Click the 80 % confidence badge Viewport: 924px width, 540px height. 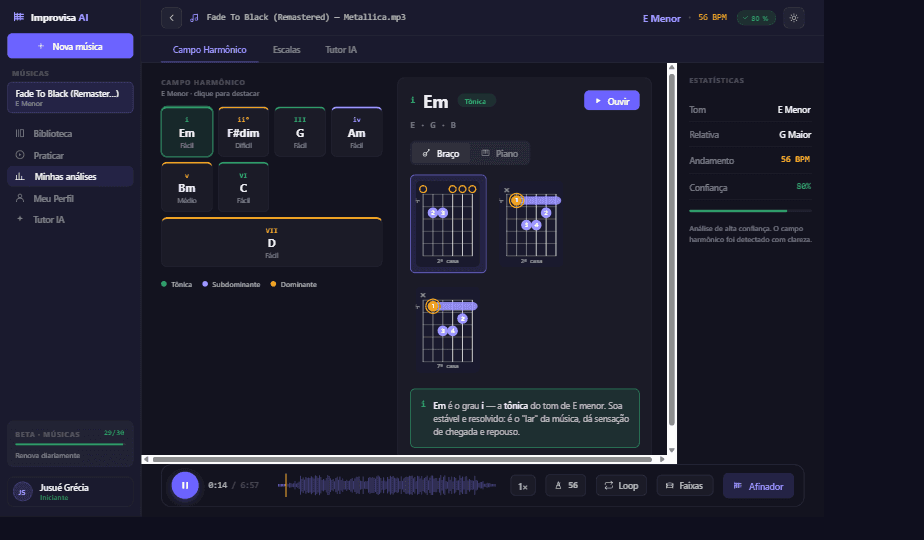point(756,18)
